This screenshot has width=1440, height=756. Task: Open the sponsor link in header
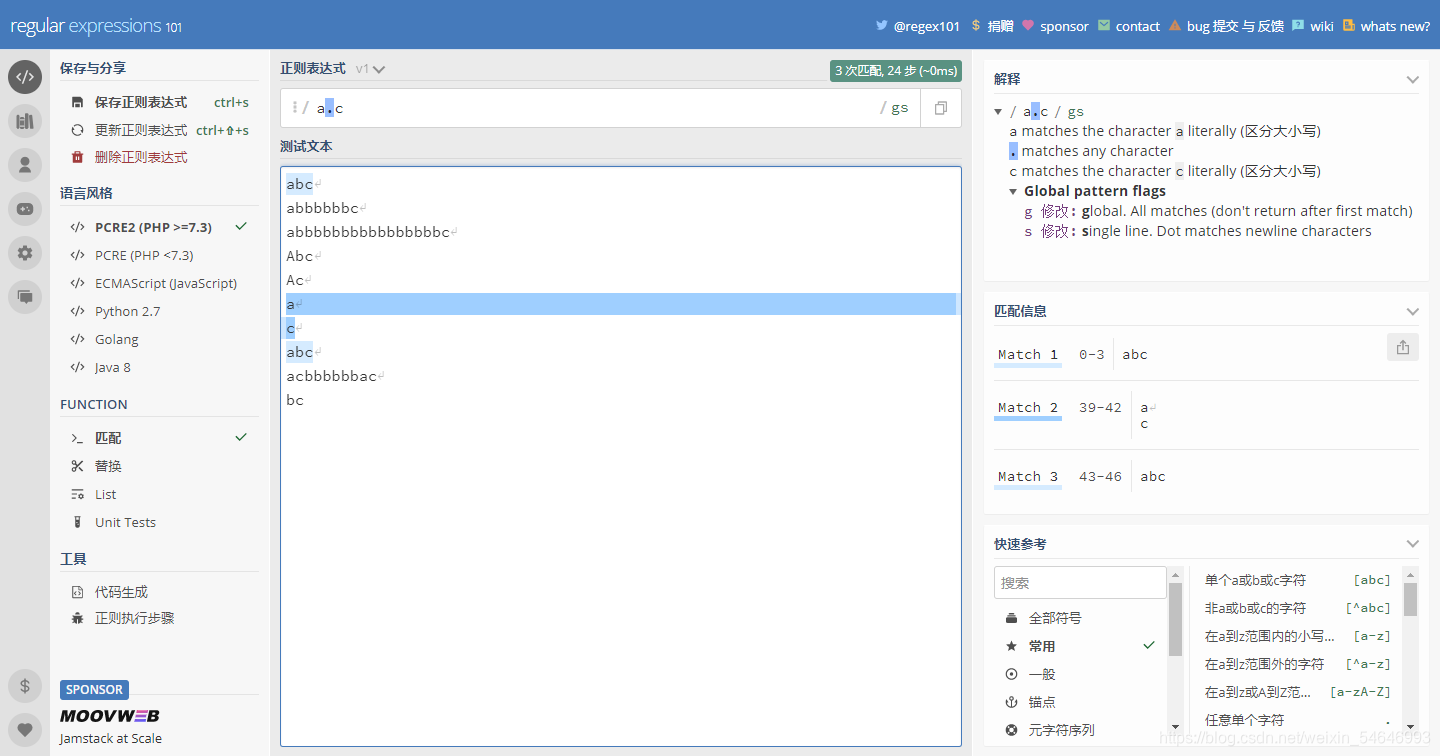coord(1055,26)
